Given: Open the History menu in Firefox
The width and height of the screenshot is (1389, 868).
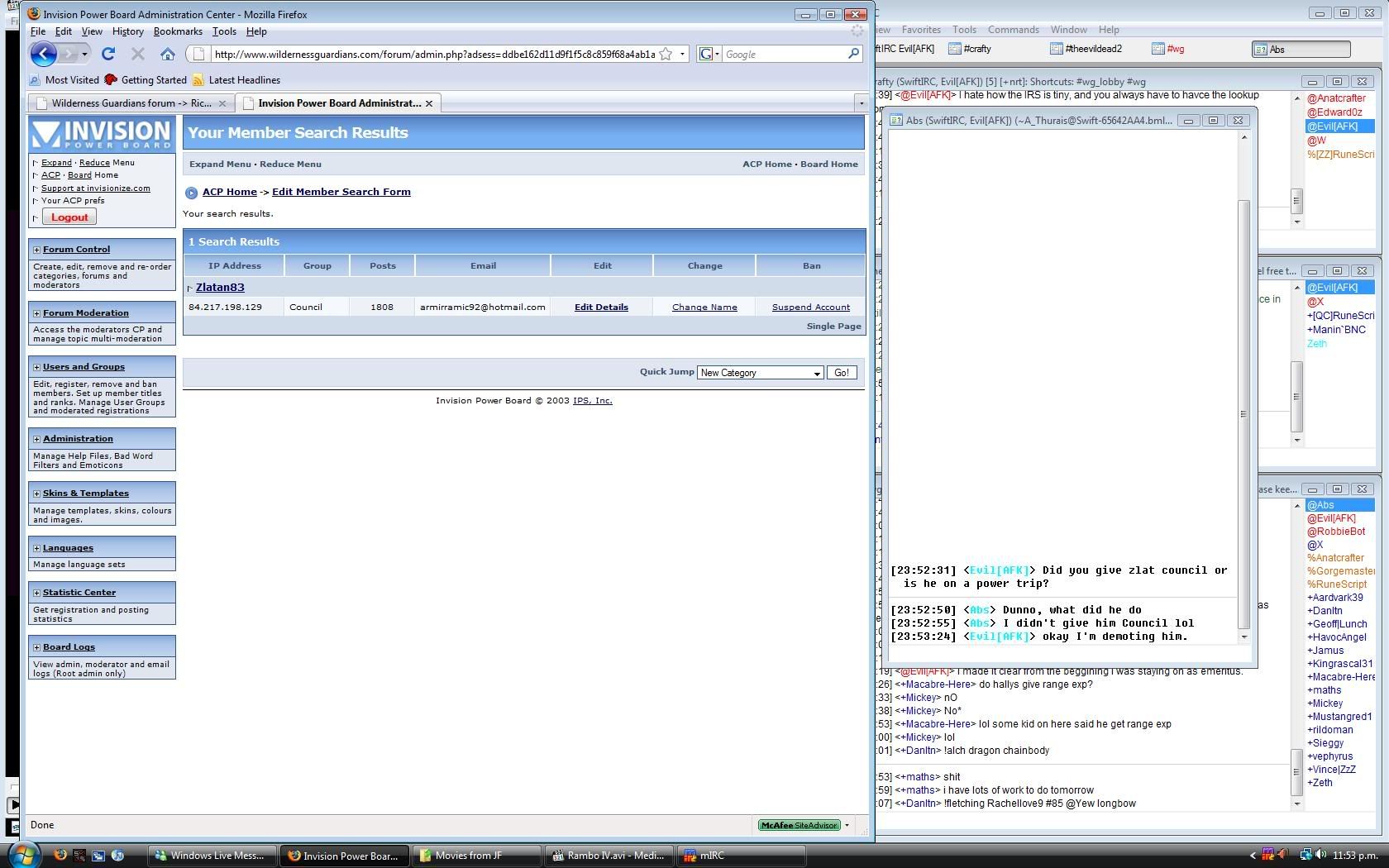Looking at the screenshot, I should pyautogui.click(x=128, y=31).
